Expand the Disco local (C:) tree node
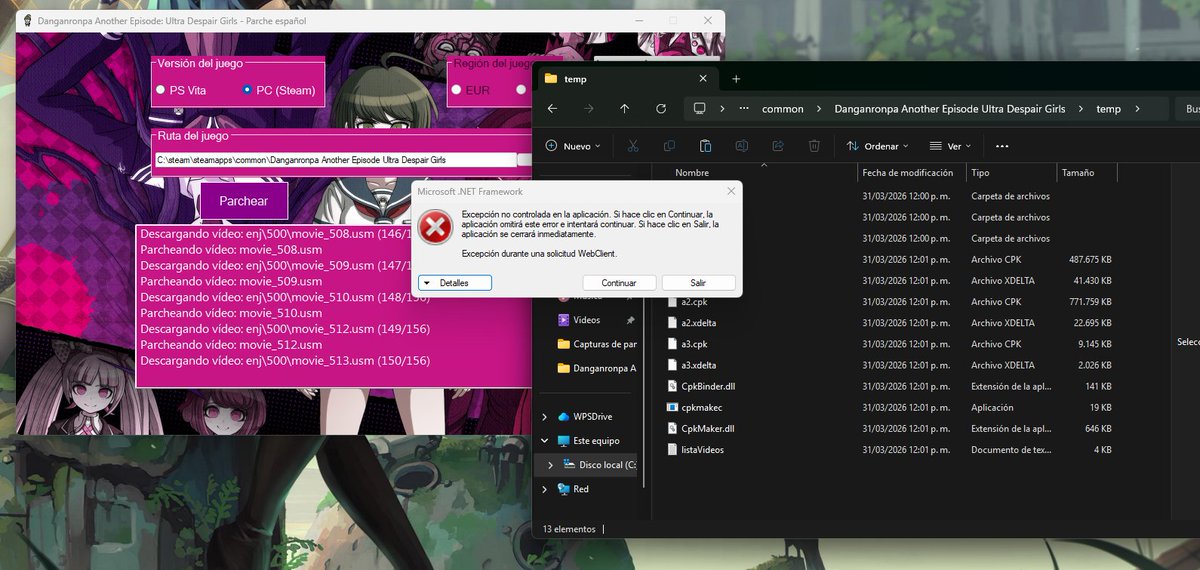This screenshot has height=570, width=1200. tap(553, 465)
